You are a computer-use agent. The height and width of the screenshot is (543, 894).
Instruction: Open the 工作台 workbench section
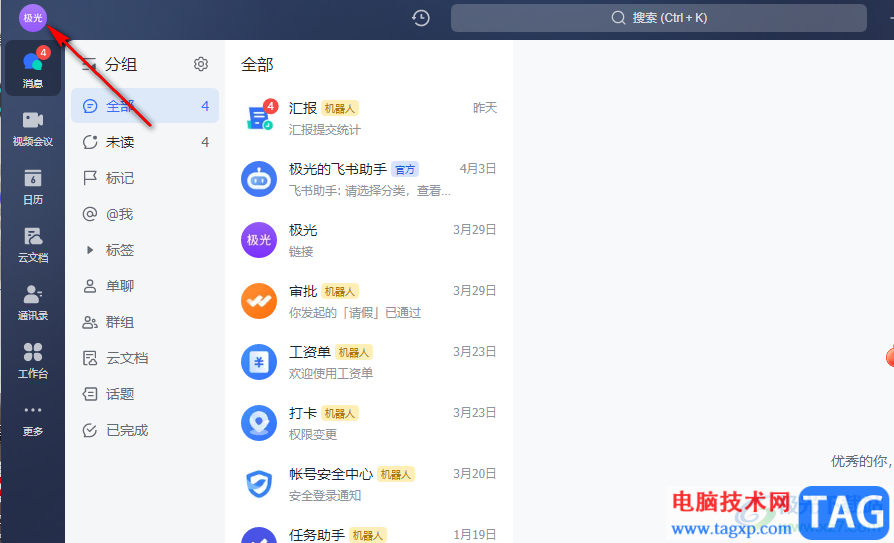32,361
